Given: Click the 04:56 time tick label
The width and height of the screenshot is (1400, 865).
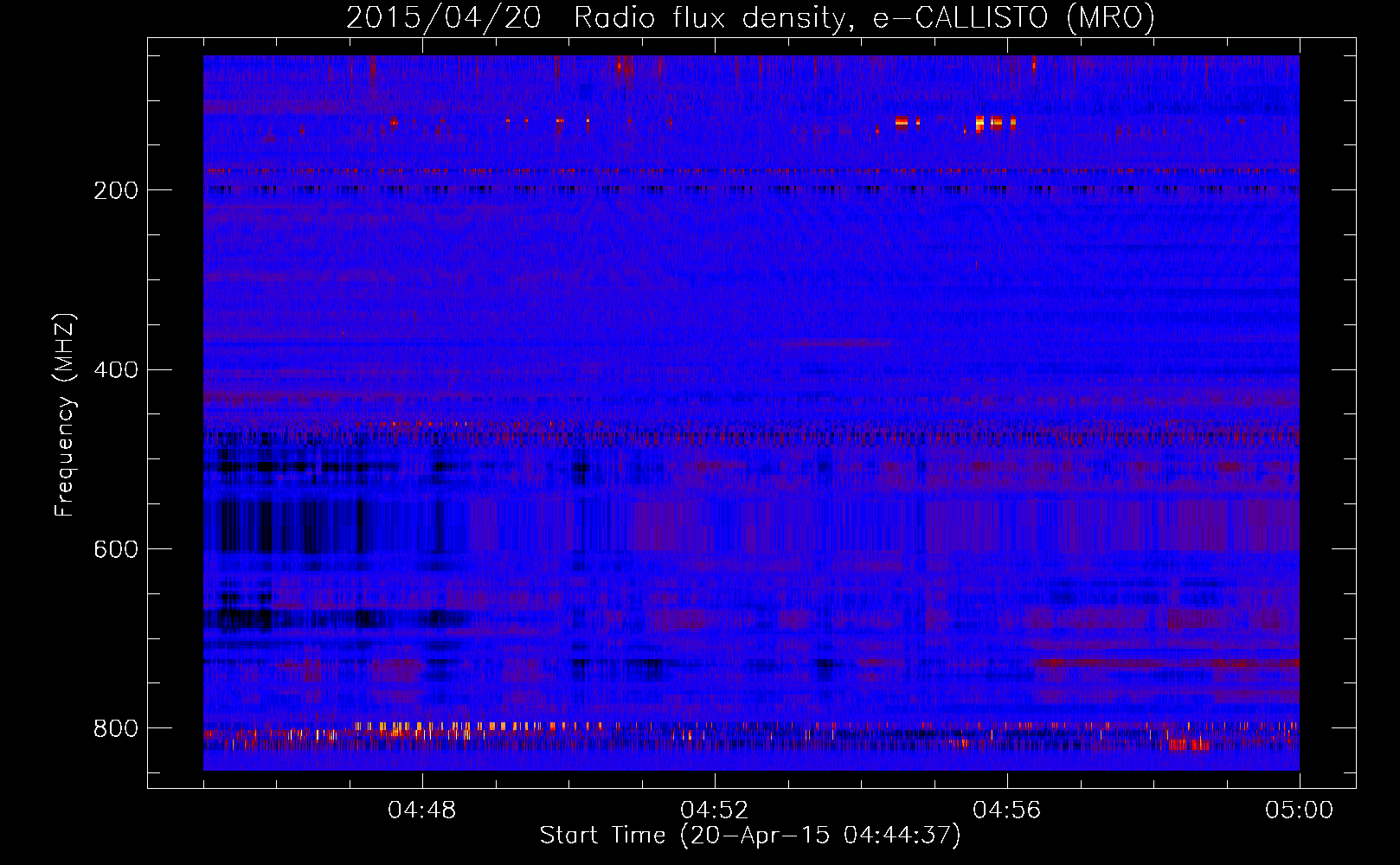Looking at the screenshot, I should click(x=1007, y=811).
